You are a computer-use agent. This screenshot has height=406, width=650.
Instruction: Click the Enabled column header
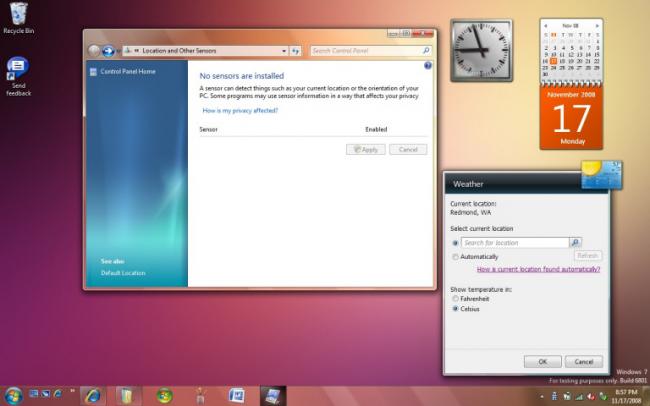pyautogui.click(x=376, y=129)
